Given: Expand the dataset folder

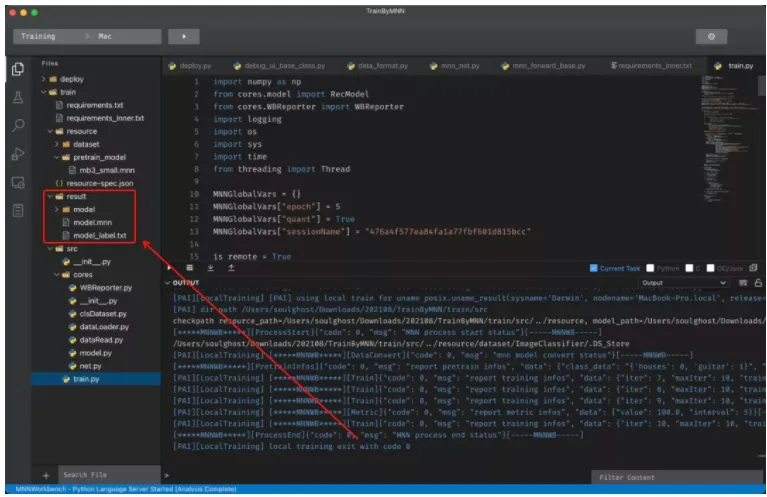Looking at the screenshot, I should pos(56,144).
